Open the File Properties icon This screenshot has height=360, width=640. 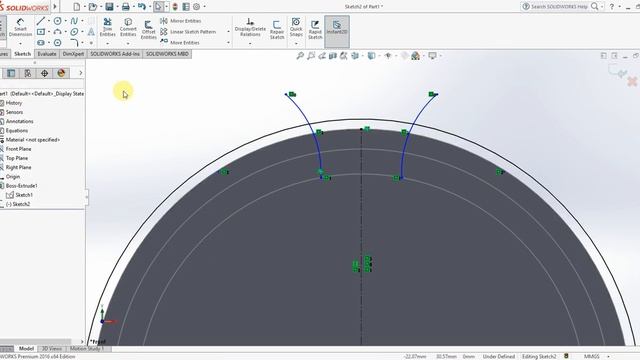pyautogui.click(x=186, y=7)
